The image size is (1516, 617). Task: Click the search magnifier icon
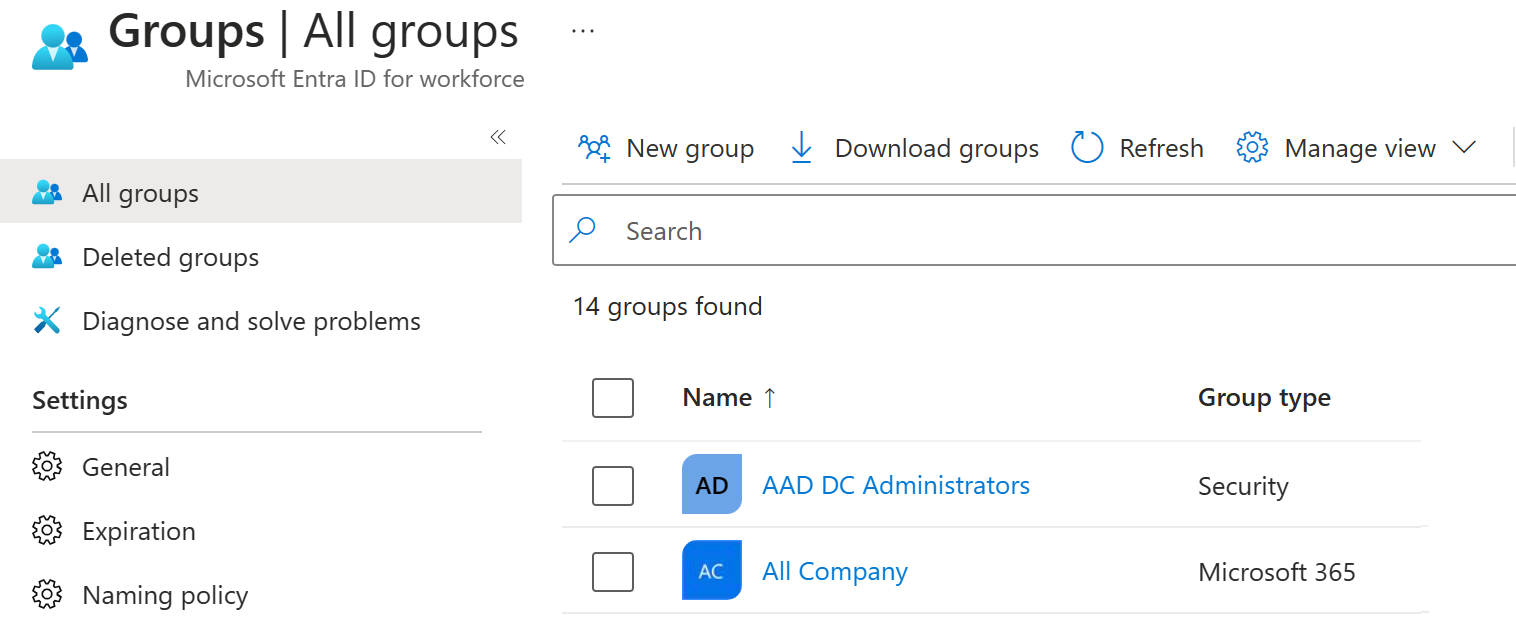click(x=583, y=230)
